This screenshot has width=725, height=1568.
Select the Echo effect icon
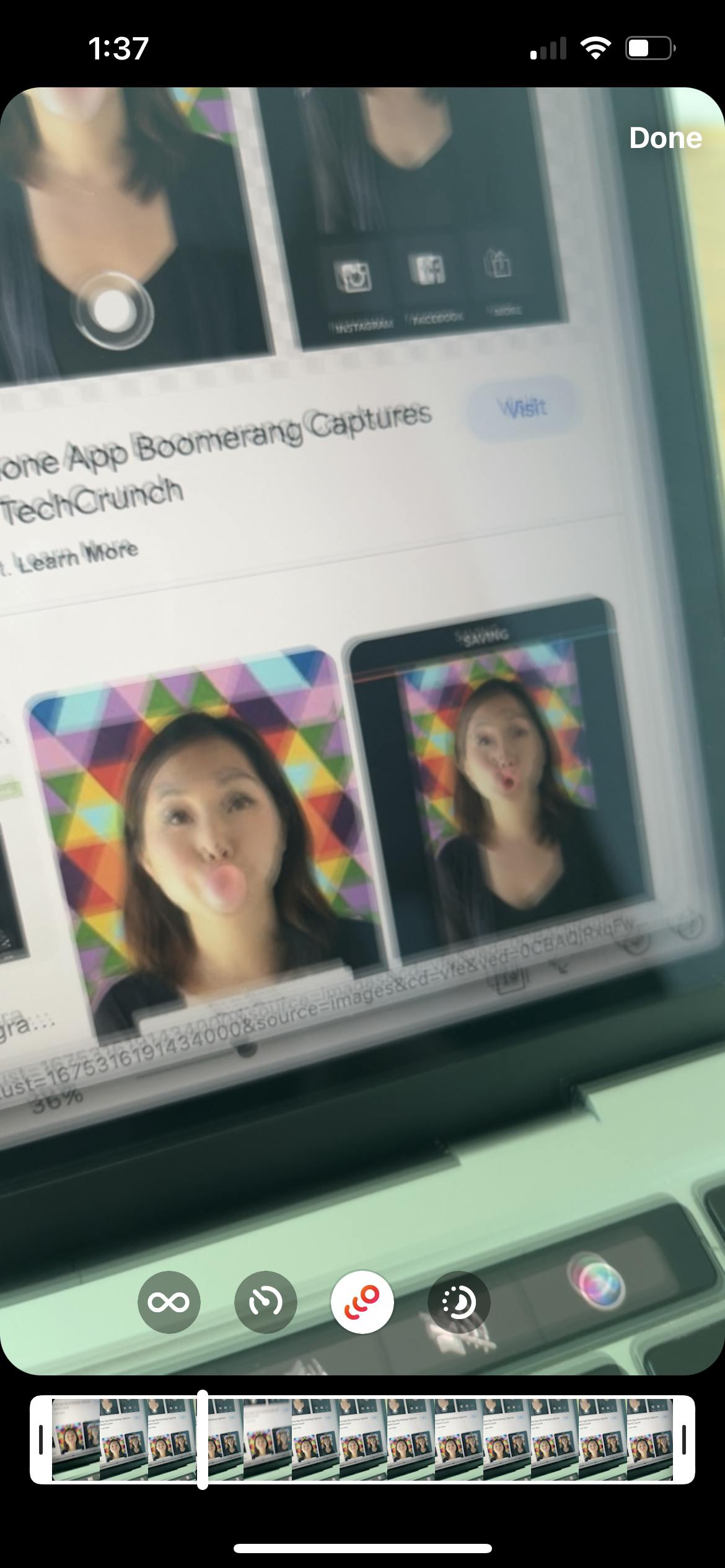pyautogui.click(x=362, y=1302)
